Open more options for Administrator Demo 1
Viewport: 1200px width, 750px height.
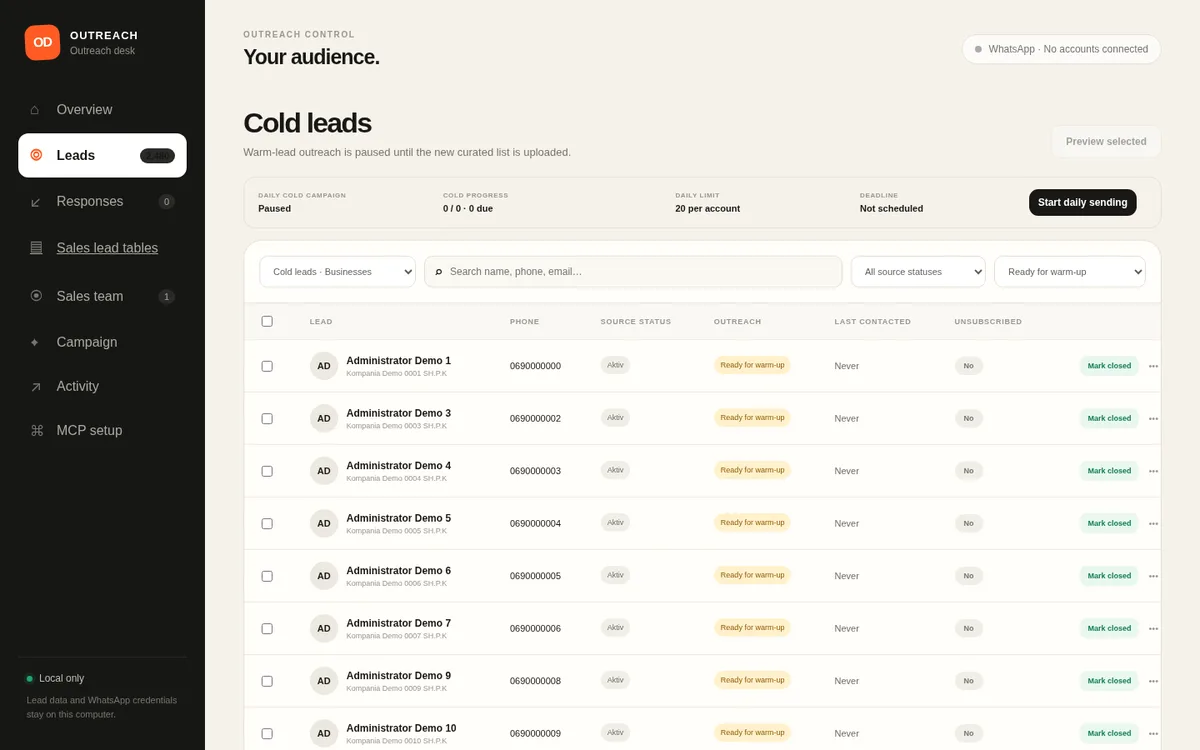[1153, 366]
